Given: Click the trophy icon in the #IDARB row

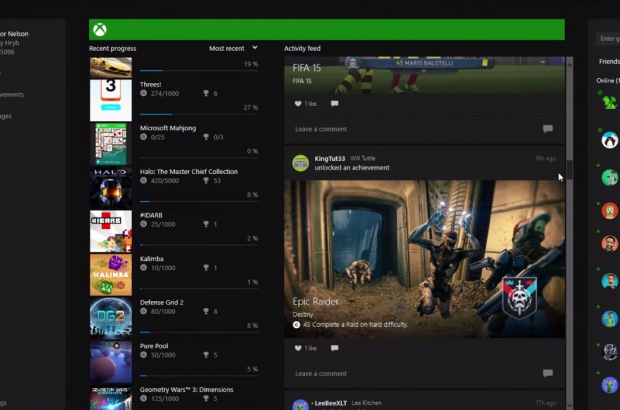Looking at the screenshot, I should [206, 224].
